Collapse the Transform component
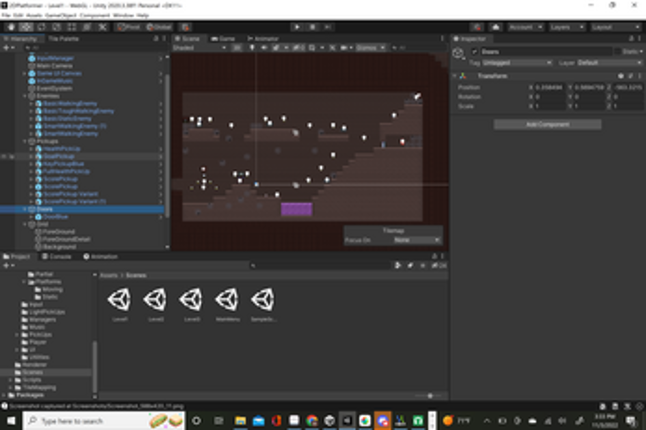The width and height of the screenshot is (646, 430). coord(456,76)
